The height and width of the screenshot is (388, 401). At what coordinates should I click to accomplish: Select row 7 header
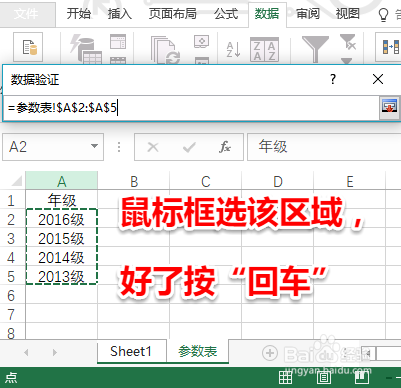pyautogui.click(x=12, y=314)
